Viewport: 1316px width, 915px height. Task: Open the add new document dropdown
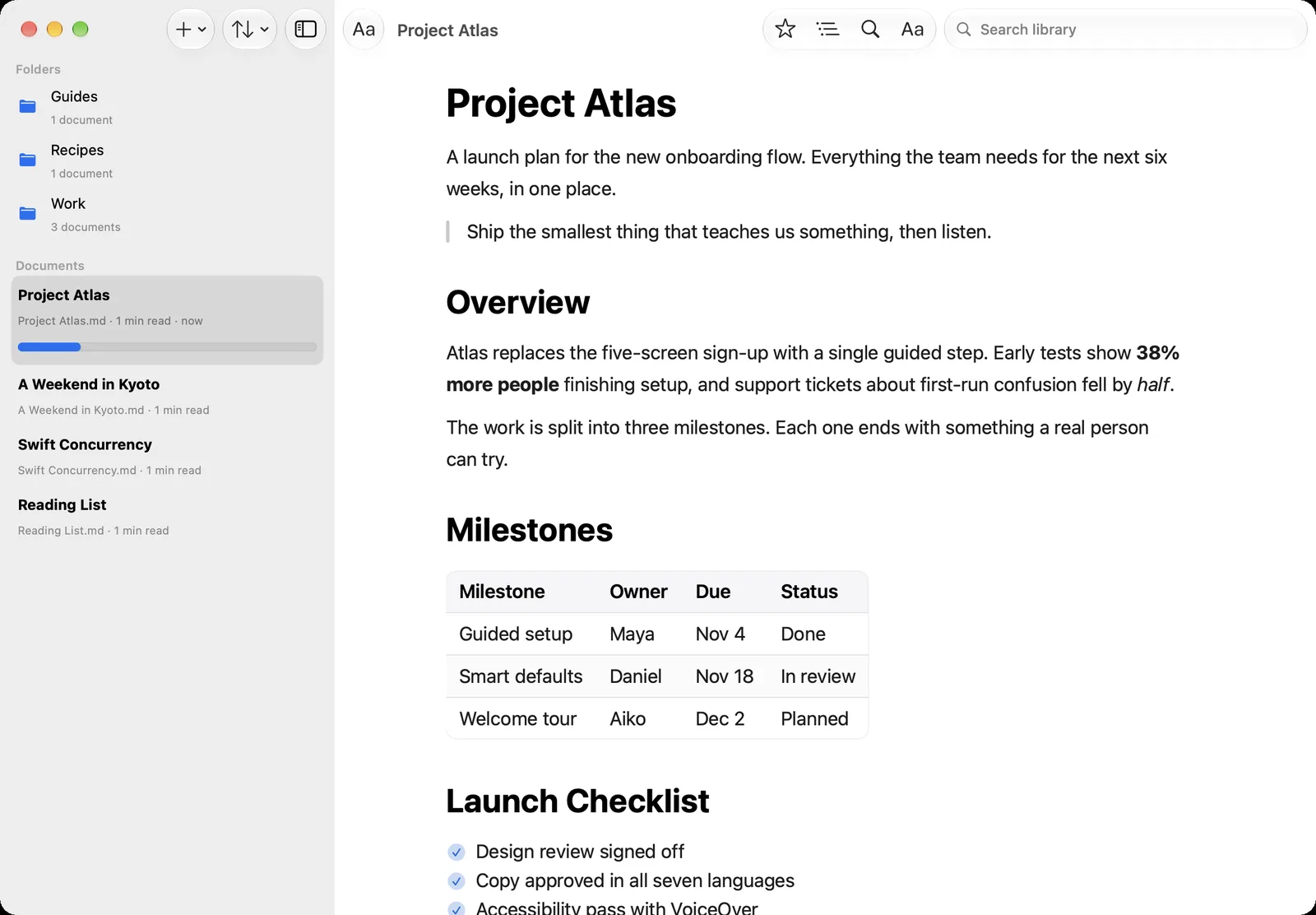[191, 30]
